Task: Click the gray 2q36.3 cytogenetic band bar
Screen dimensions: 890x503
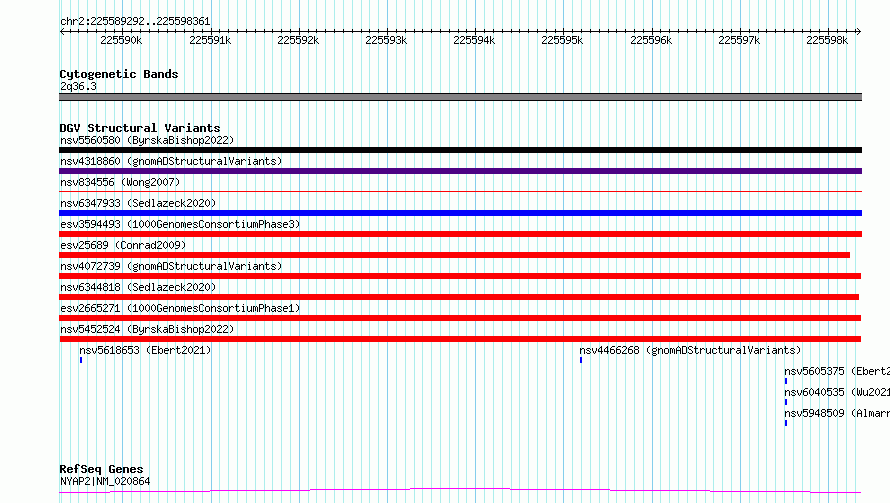Action: pos(460,97)
